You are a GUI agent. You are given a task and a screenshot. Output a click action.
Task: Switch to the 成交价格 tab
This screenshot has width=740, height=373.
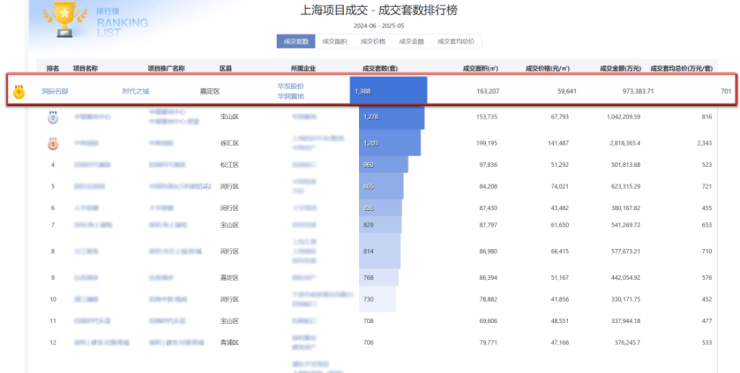tap(373, 41)
